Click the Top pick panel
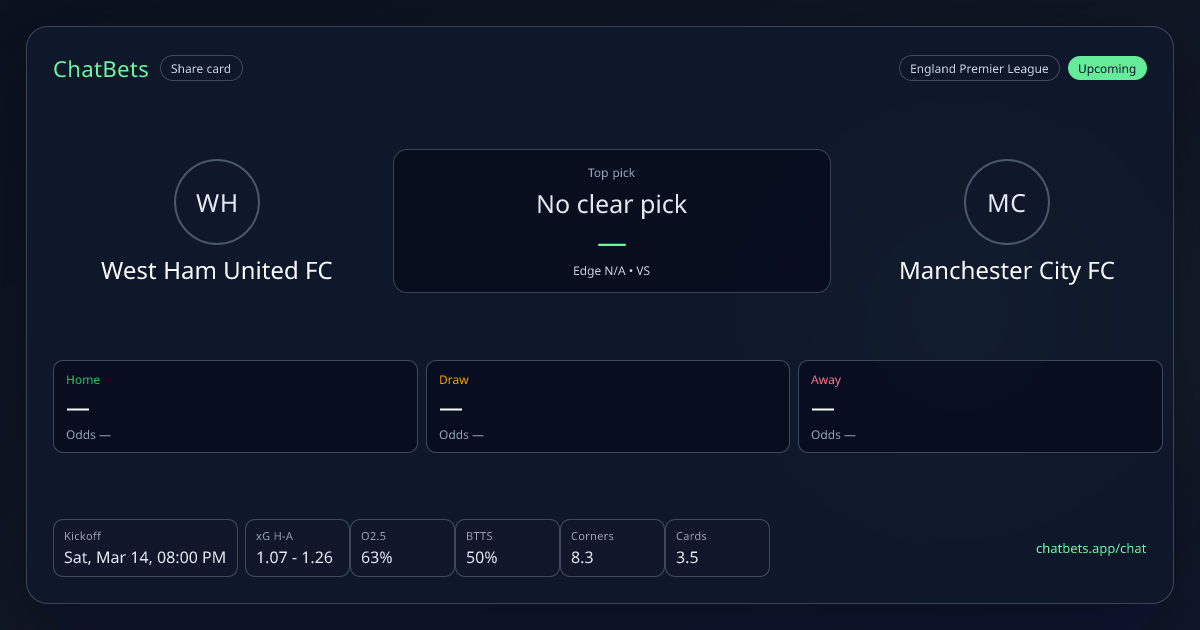This screenshot has width=1200, height=630. (611, 220)
